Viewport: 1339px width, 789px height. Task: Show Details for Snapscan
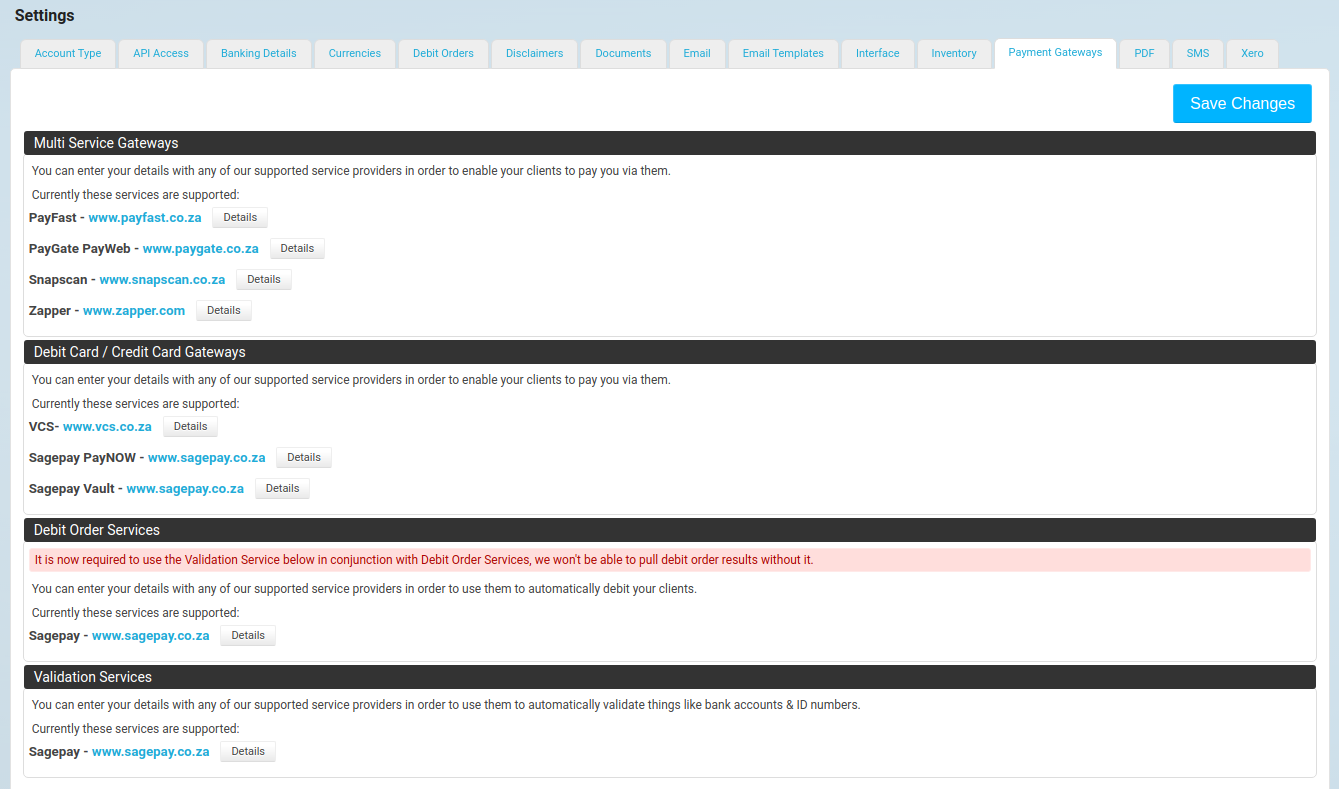click(264, 279)
